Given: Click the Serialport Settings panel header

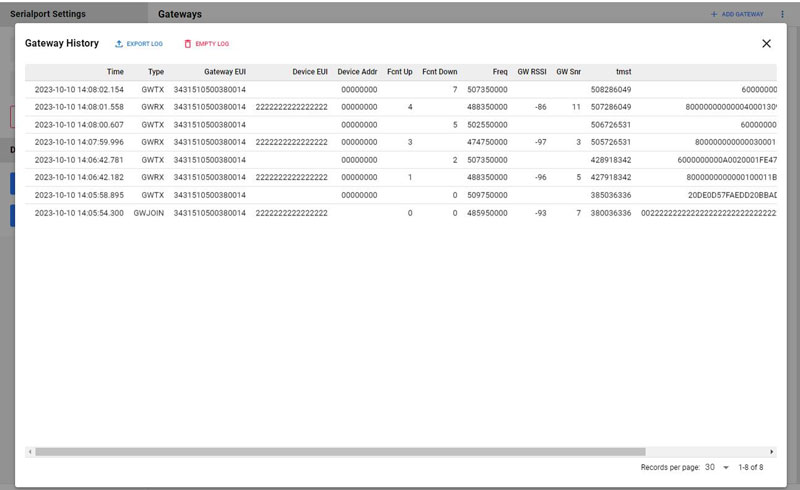Looking at the screenshot, I should 47,14.
